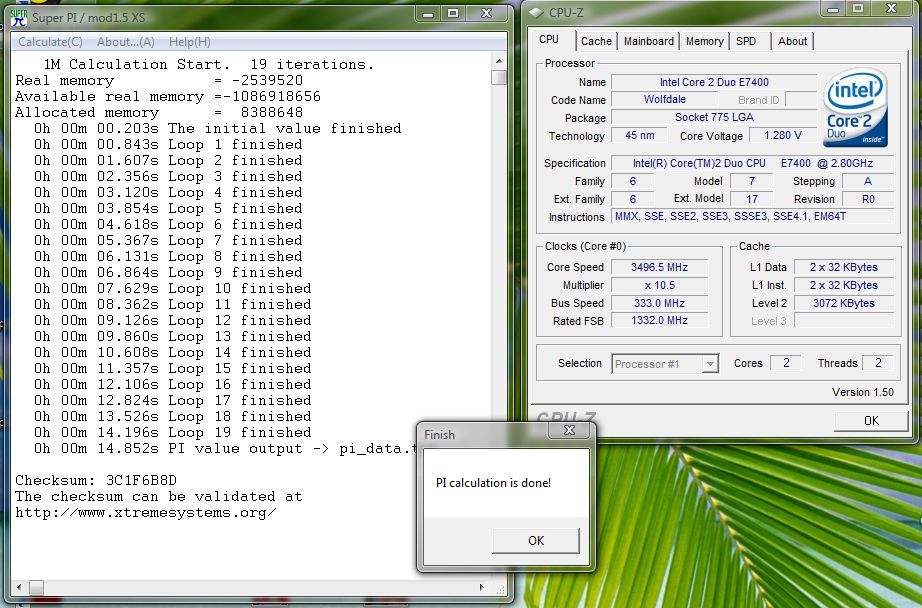Click the Level 2 cache value '3072 KBytes'

[x=844, y=303]
